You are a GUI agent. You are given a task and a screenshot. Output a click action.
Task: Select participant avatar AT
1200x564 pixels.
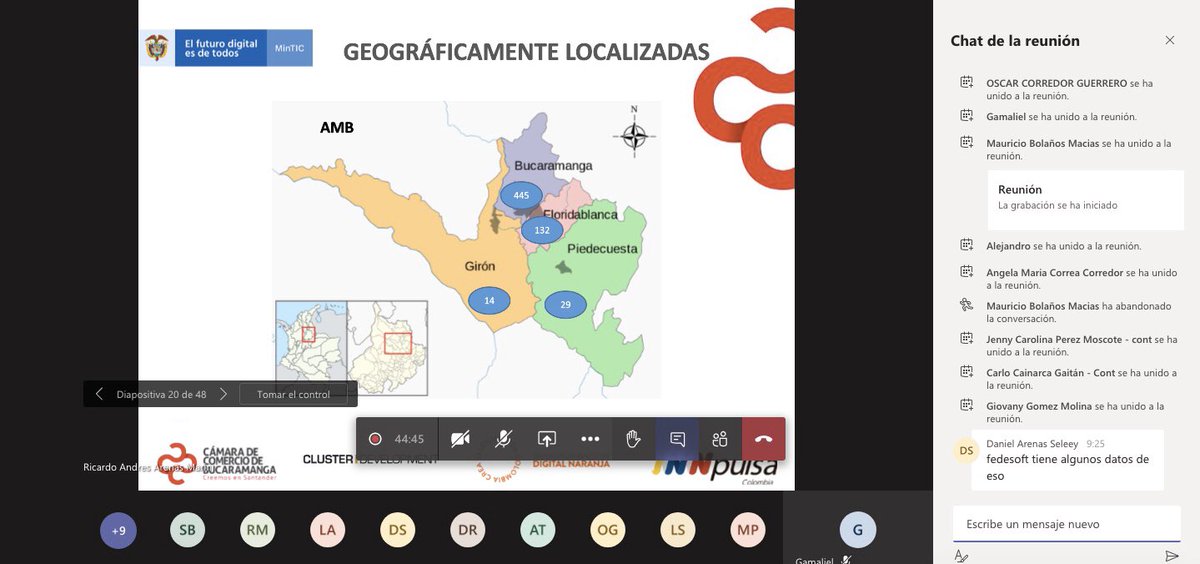[x=537, y=530]
